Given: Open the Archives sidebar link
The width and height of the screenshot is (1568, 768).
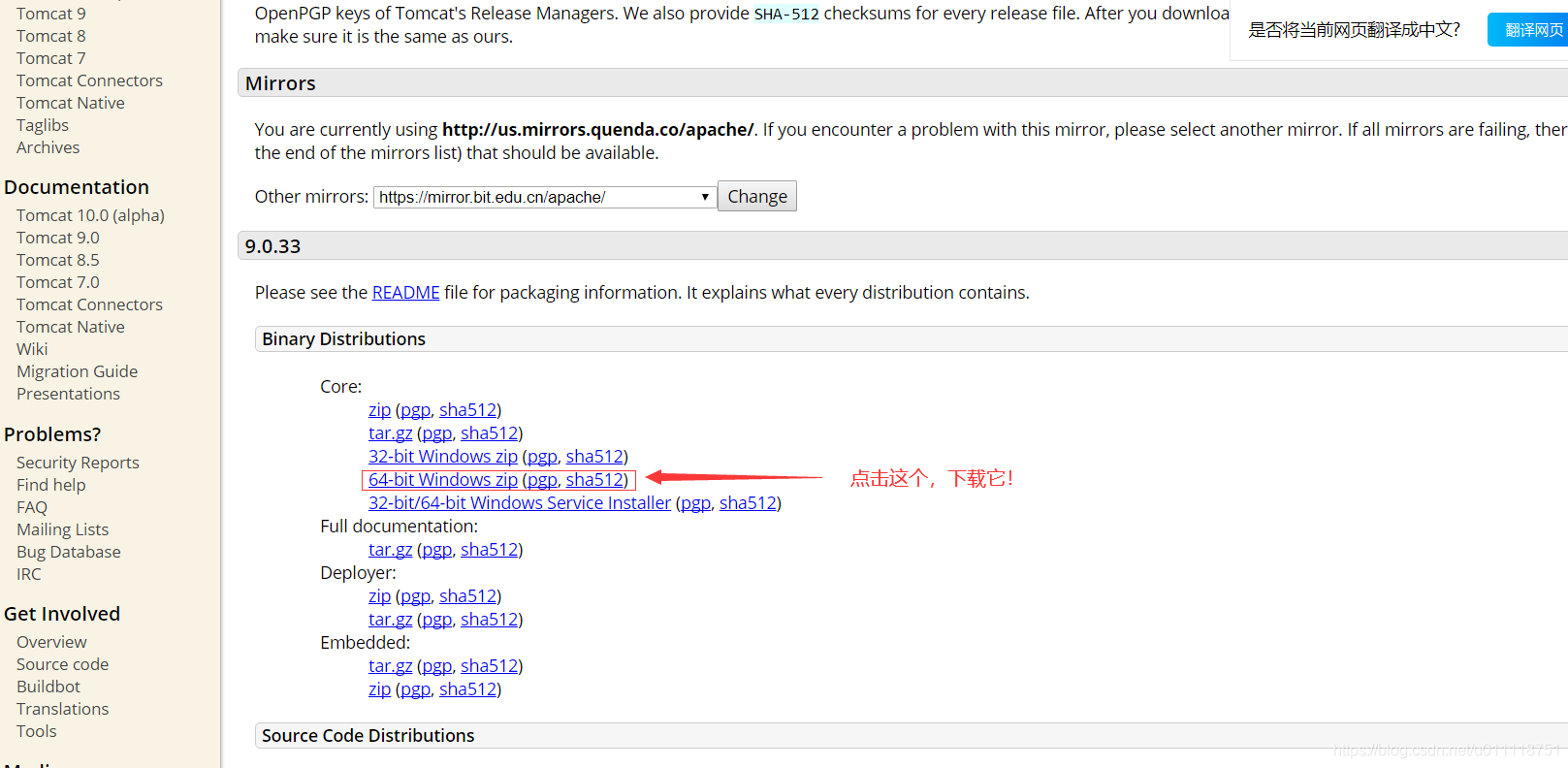Looking at the screenshot, I should pyautogui.click(x=48, y=147).
